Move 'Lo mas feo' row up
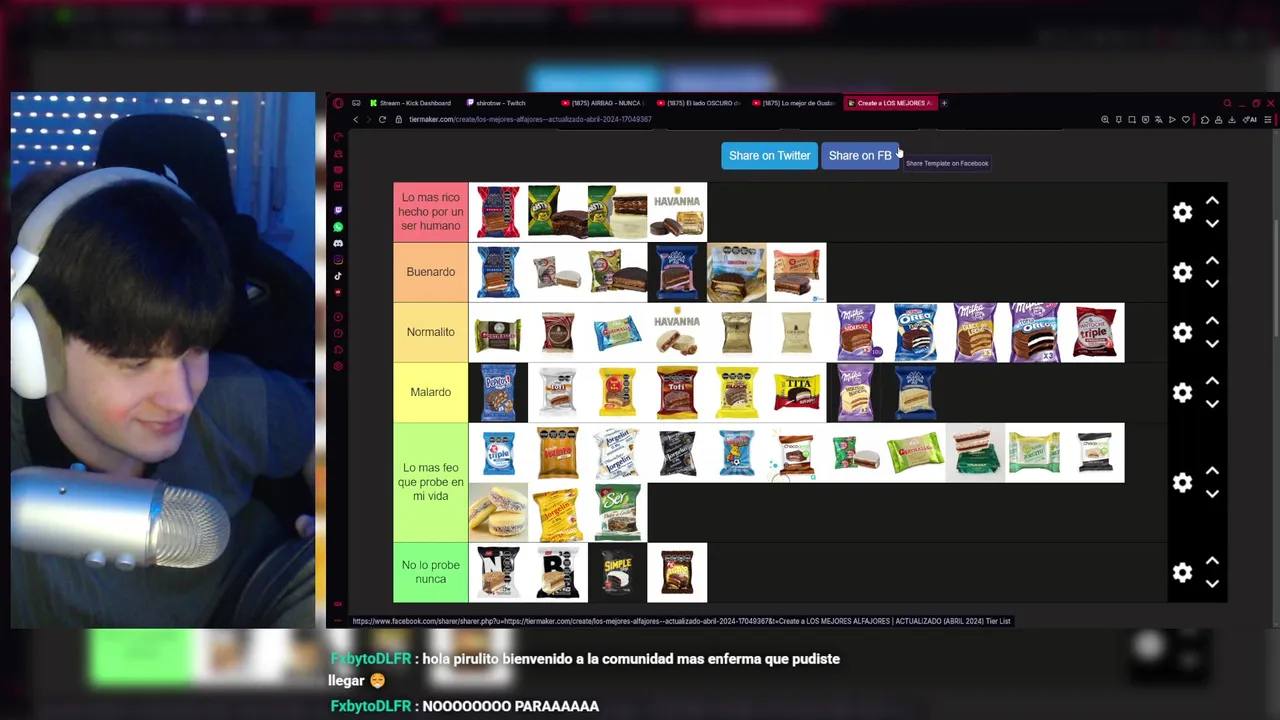The image size is (1280, 720). [1212, 471]
